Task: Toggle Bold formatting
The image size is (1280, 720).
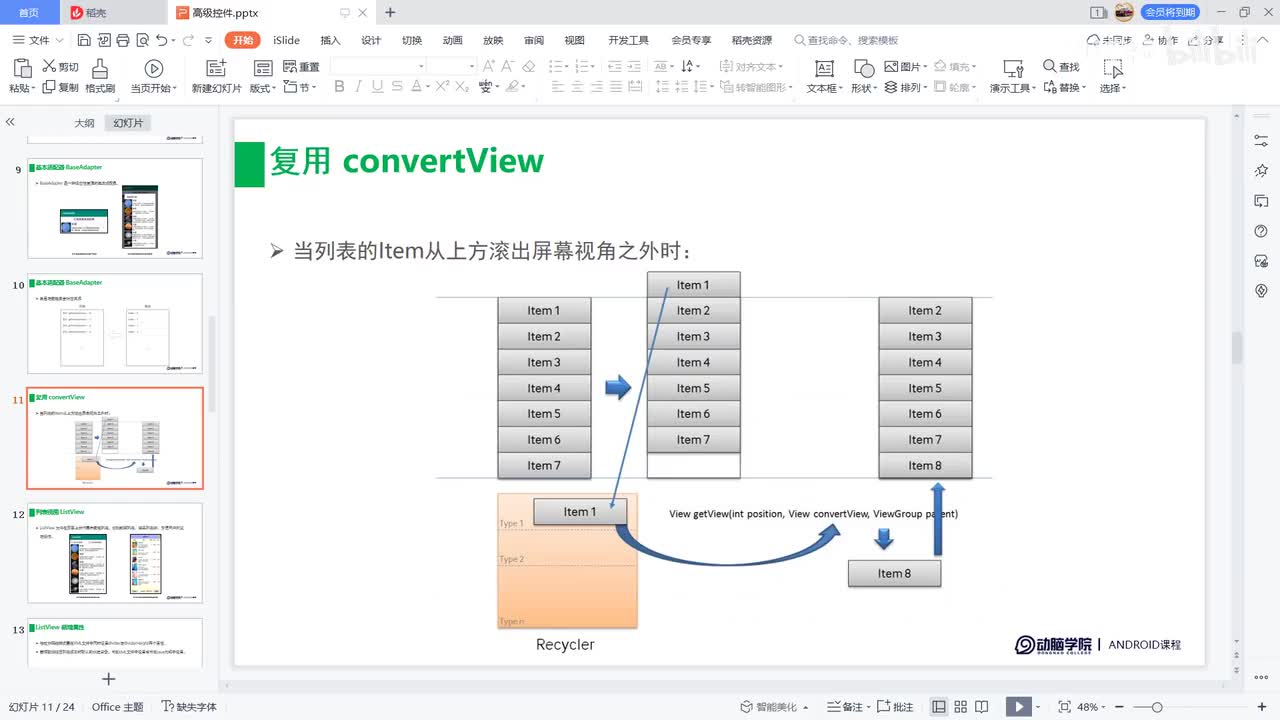Action: coord(339,87)
